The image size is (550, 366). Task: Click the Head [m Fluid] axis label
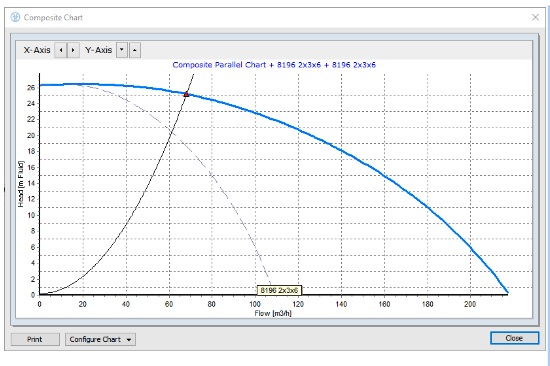click(x=21, y=184)
